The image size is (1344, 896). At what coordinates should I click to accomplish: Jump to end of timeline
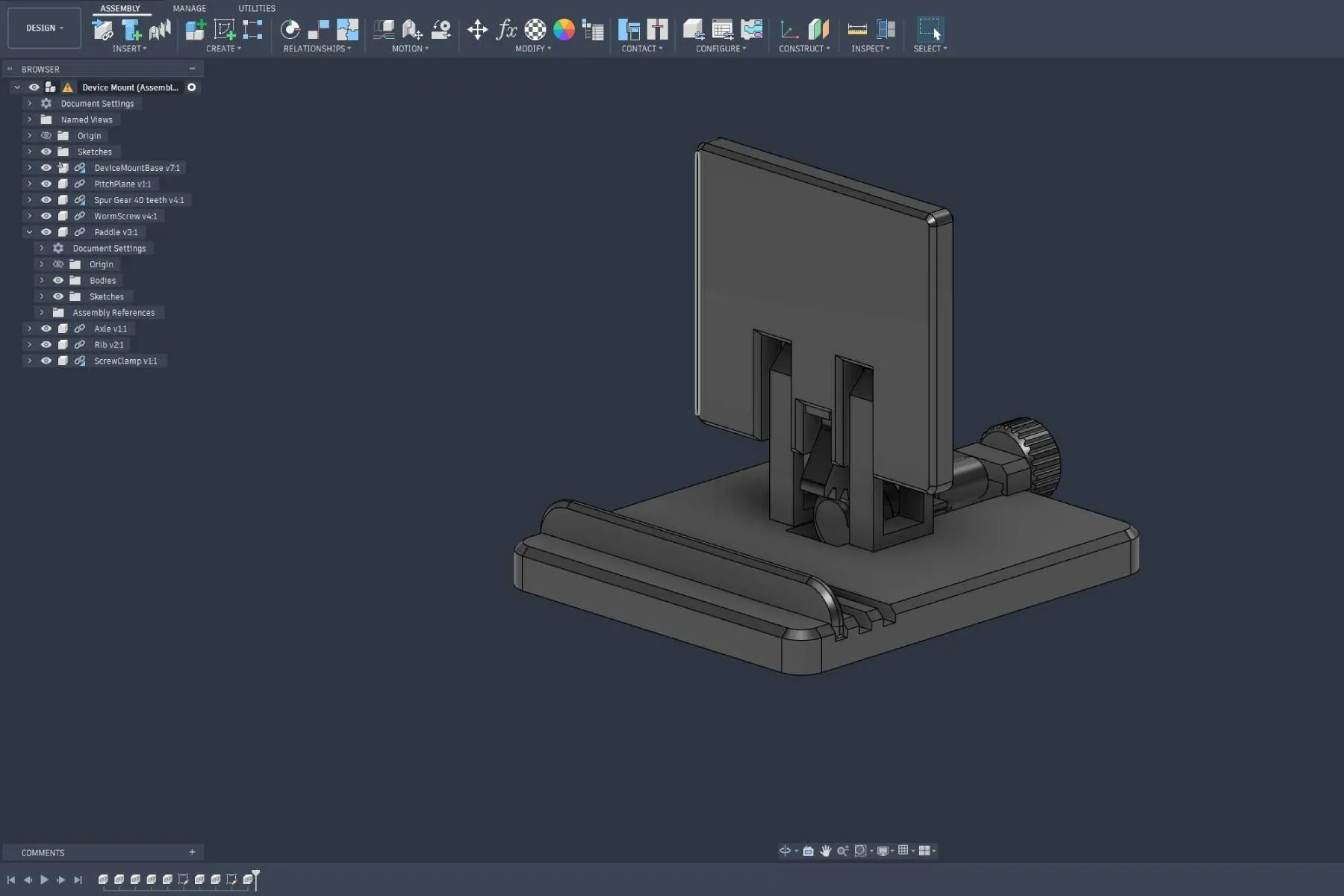pyautogui.click(x=78, y=880)
